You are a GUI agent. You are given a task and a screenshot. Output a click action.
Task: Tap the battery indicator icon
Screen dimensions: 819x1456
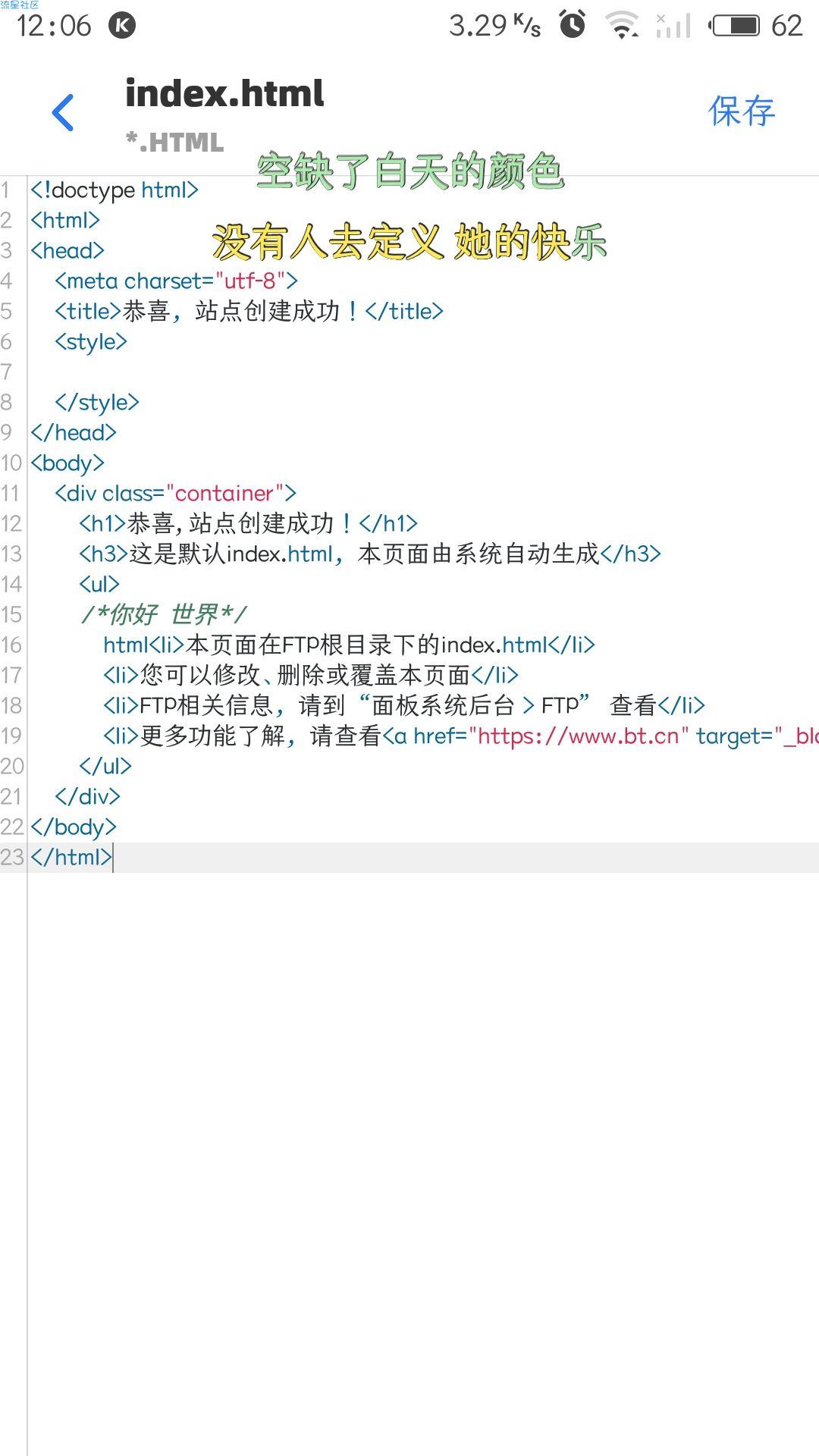point(733,26)
